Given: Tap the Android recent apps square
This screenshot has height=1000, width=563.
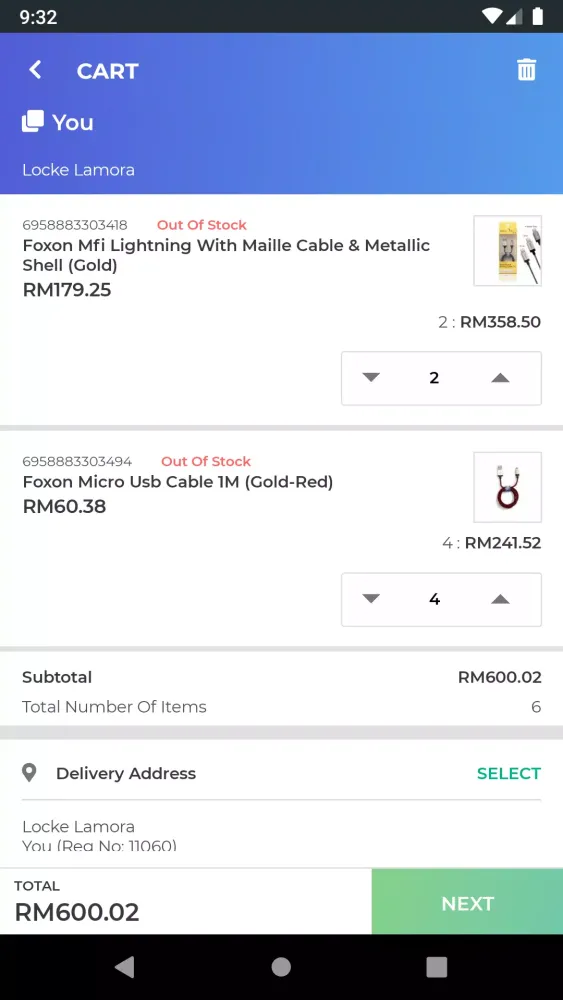Looking at the screenshot, I should click(x=437, y=967).
